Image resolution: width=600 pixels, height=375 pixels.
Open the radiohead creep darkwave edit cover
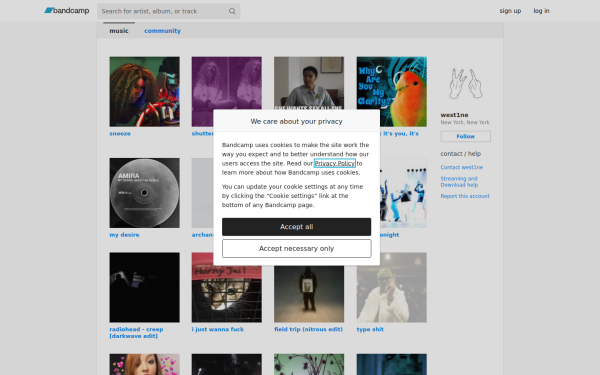point(145,287)
